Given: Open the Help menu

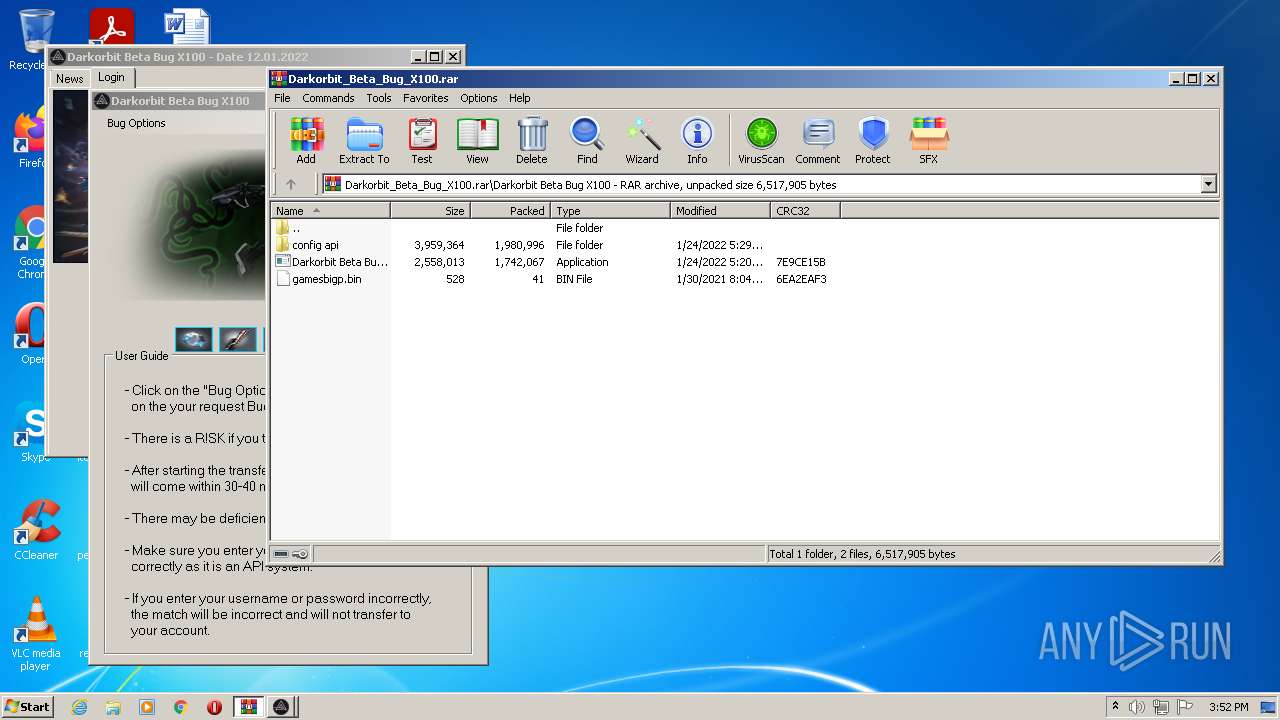Looking at the screenshot, I should [x=519, y=98].
